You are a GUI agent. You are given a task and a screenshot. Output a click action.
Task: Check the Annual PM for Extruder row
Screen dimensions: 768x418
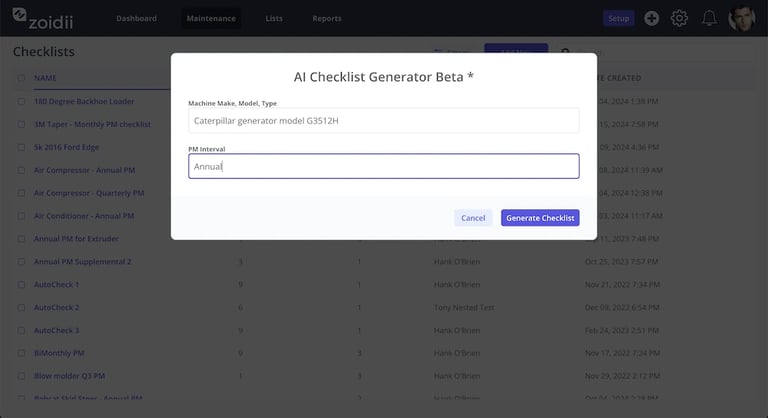point(21,239)
